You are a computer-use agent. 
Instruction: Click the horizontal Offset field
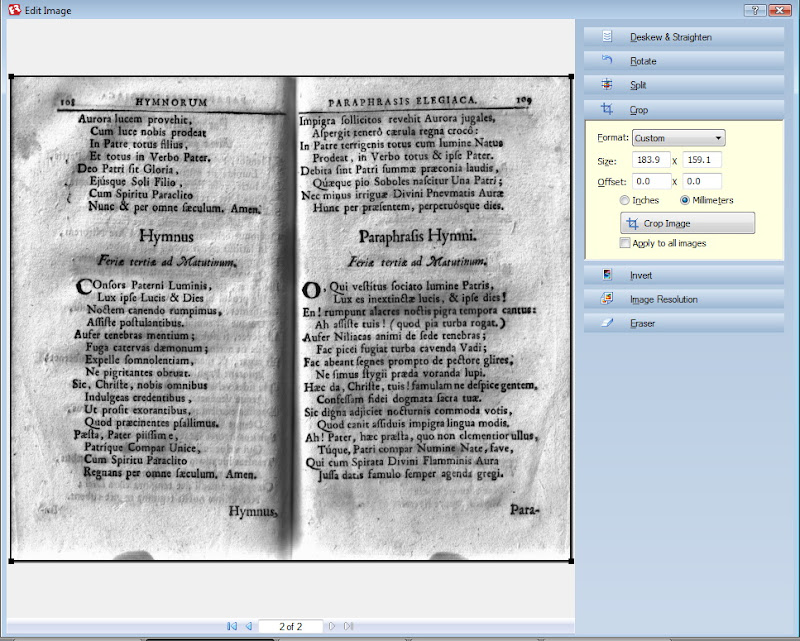tap(651, 181)
